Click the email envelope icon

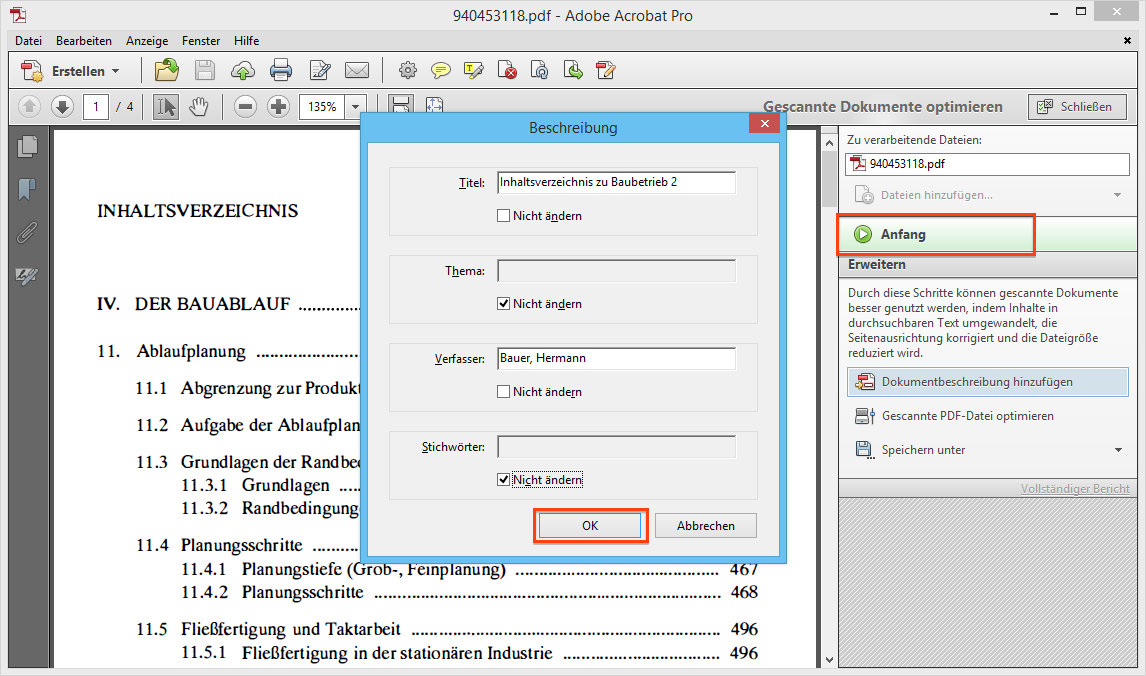click(357, 70)
